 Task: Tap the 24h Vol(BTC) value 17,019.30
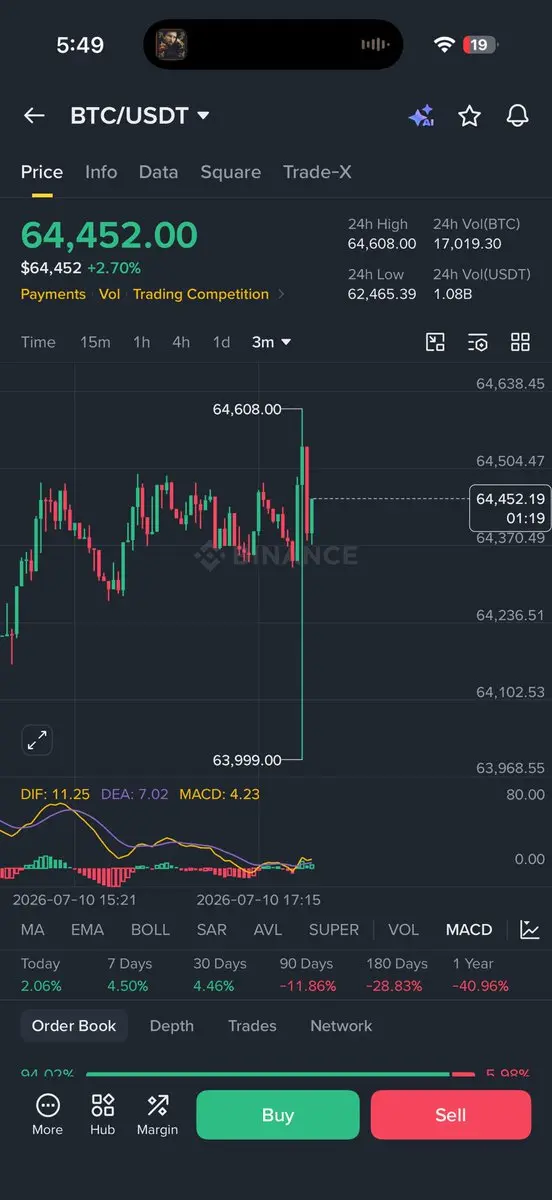coord(467,244)
